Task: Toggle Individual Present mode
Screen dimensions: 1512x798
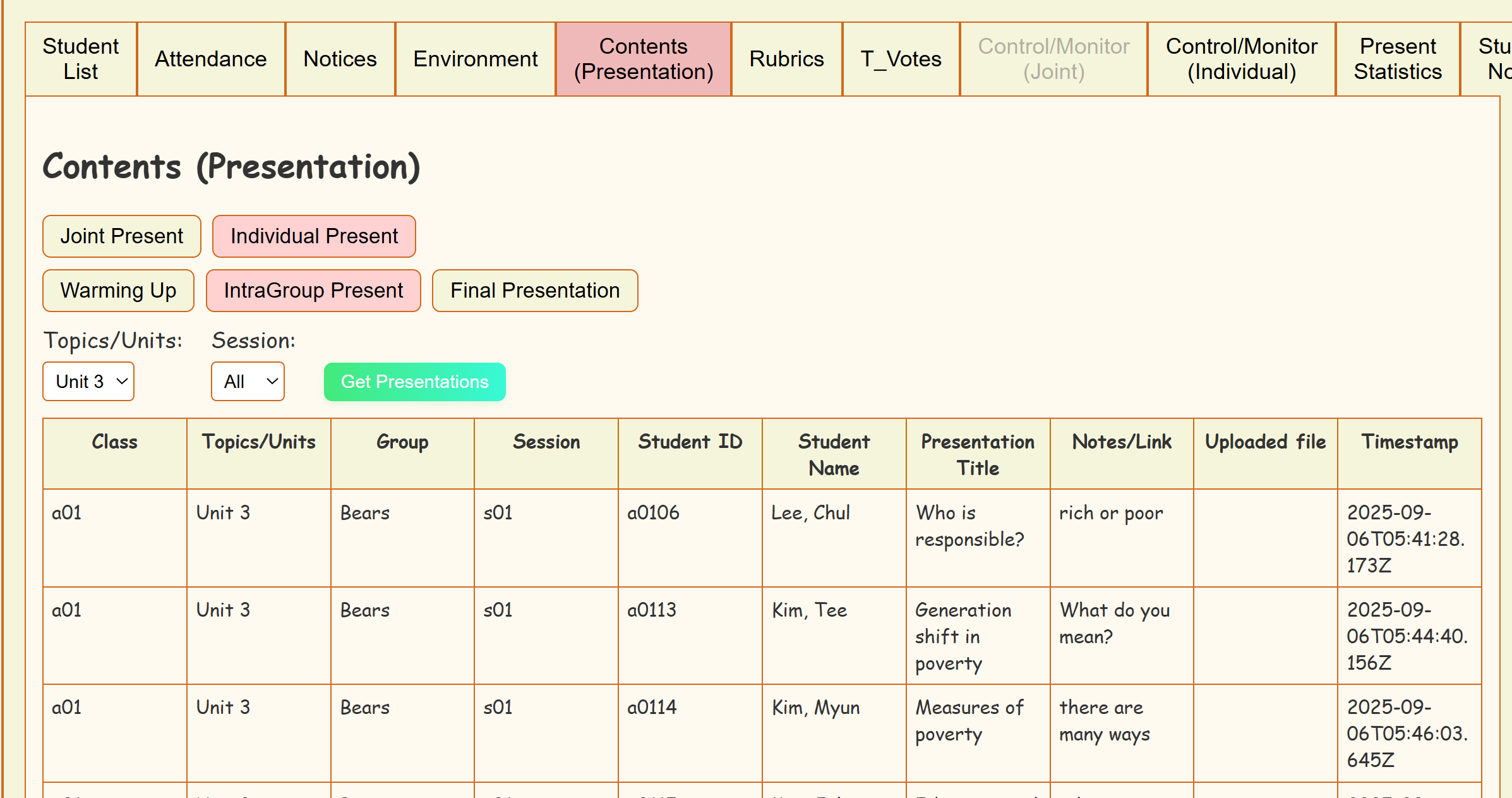Action: (x=314, y=236)
